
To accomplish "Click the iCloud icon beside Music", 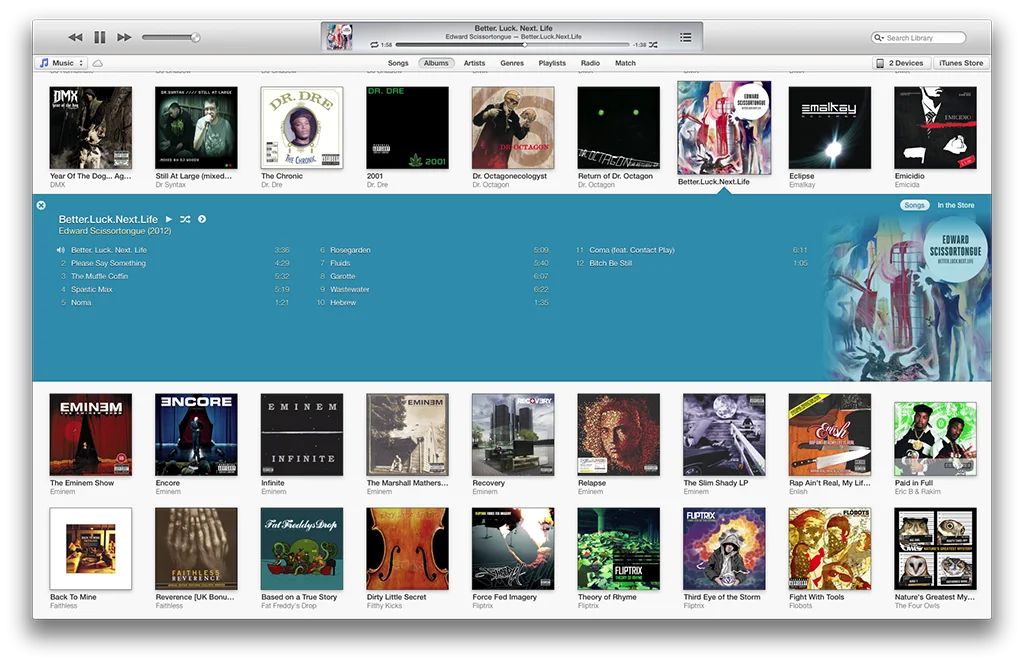I will click(x=98, y=63).
